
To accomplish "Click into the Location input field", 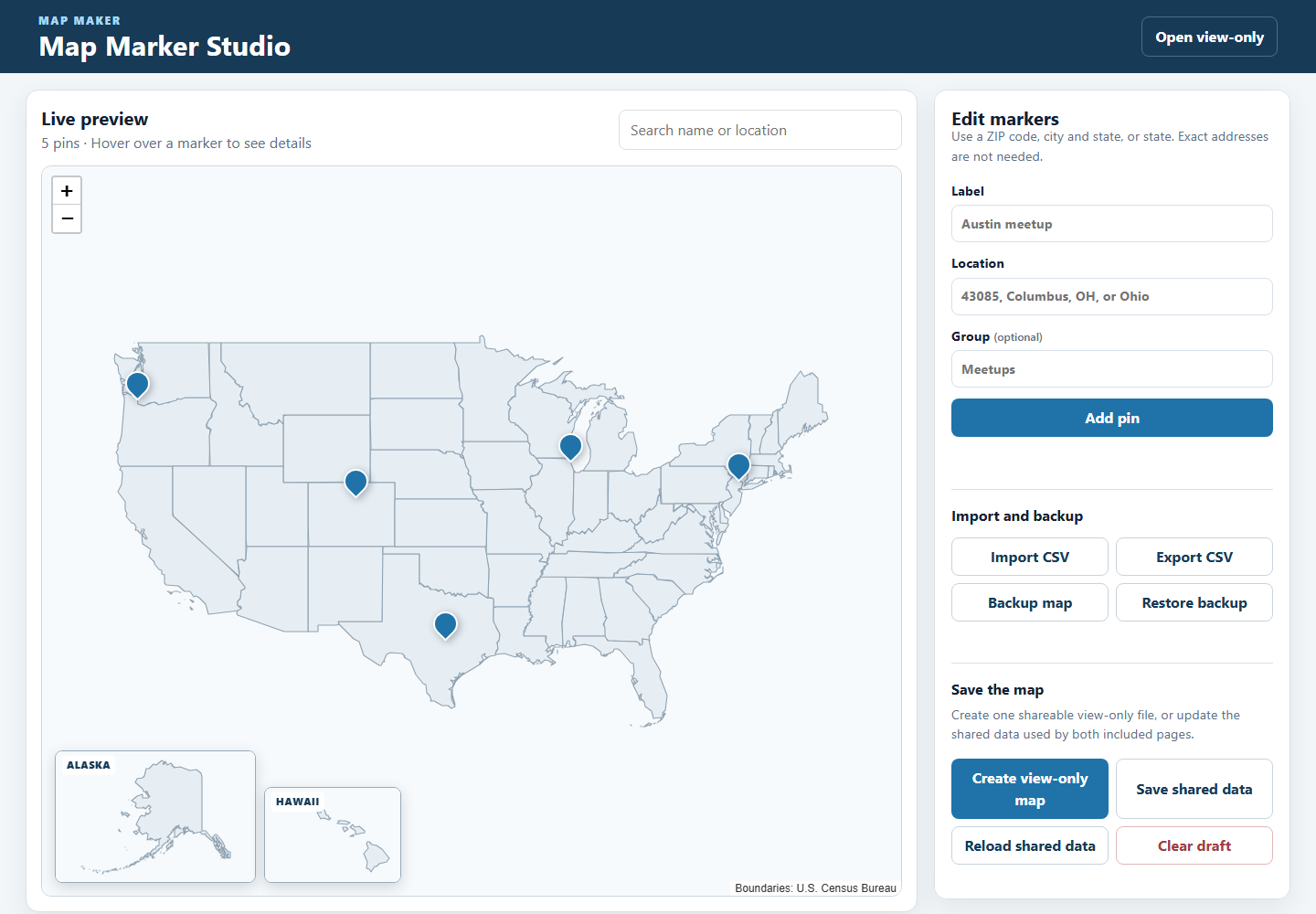I will point(1112,296).
